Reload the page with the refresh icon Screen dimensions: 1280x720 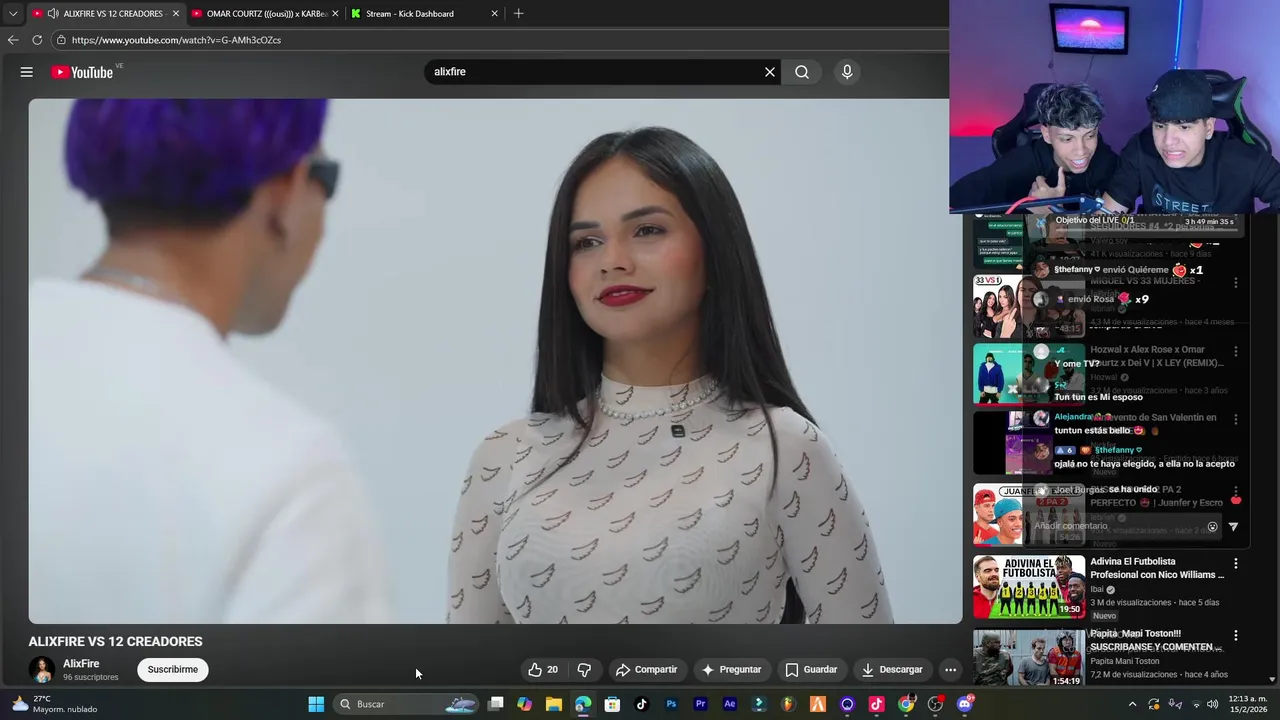point(37,40)
